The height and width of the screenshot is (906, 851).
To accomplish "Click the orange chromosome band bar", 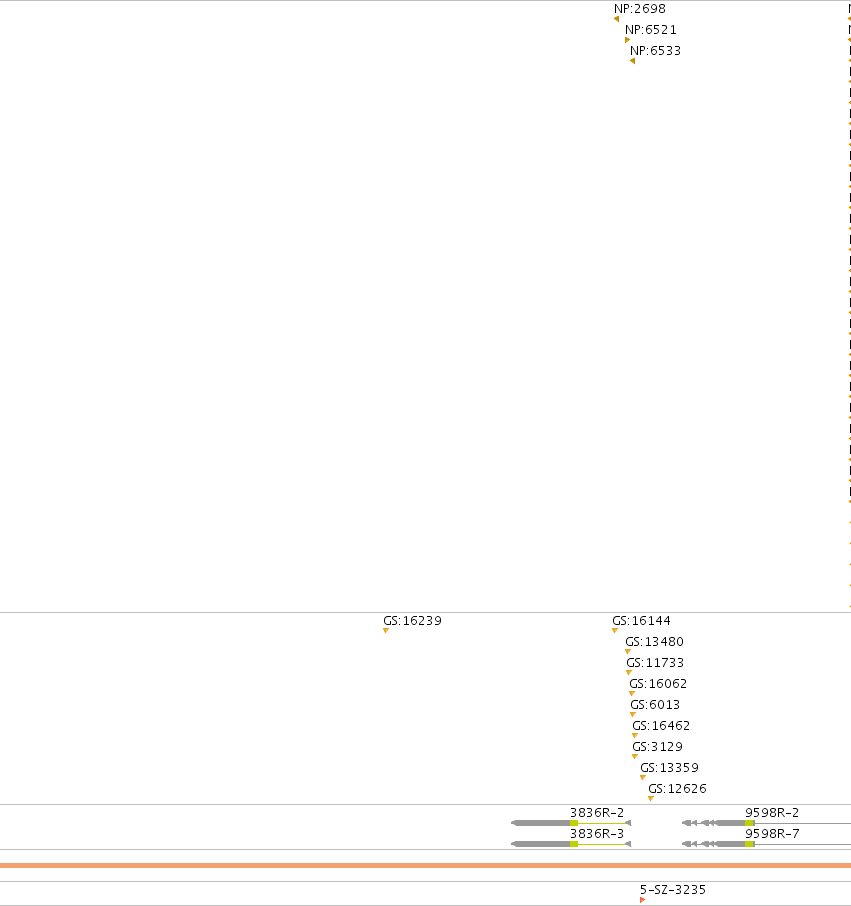I will point(425,866).
